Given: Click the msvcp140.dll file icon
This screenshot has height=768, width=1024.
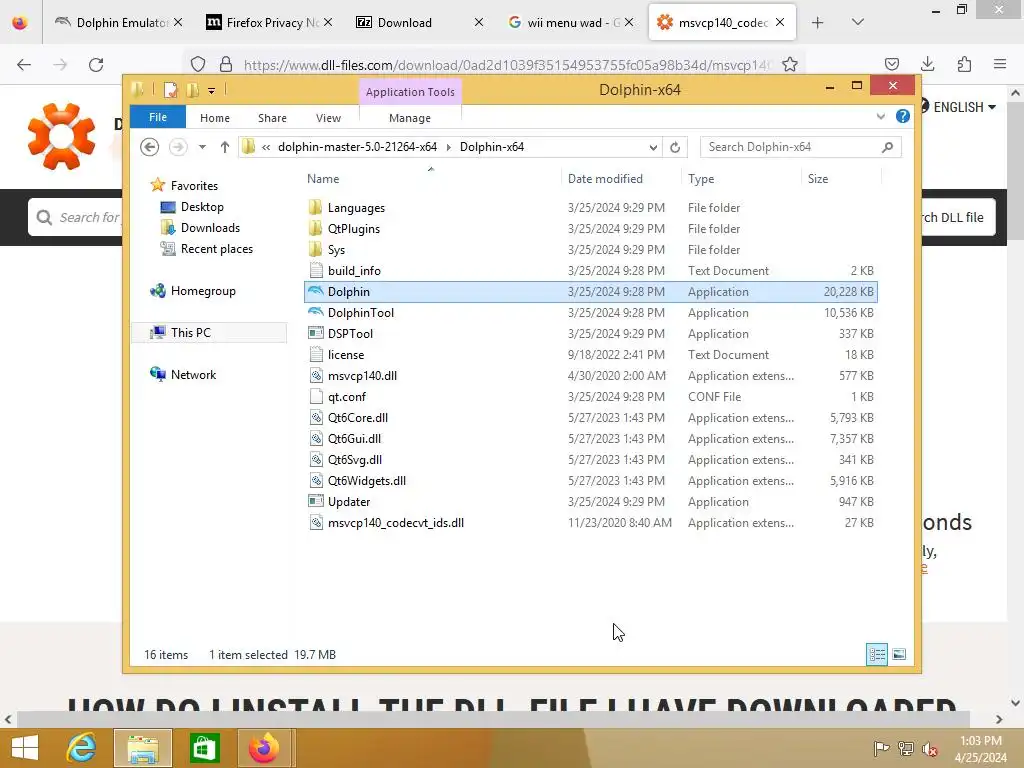Looking at the screenshot, I should pos(315,376).
